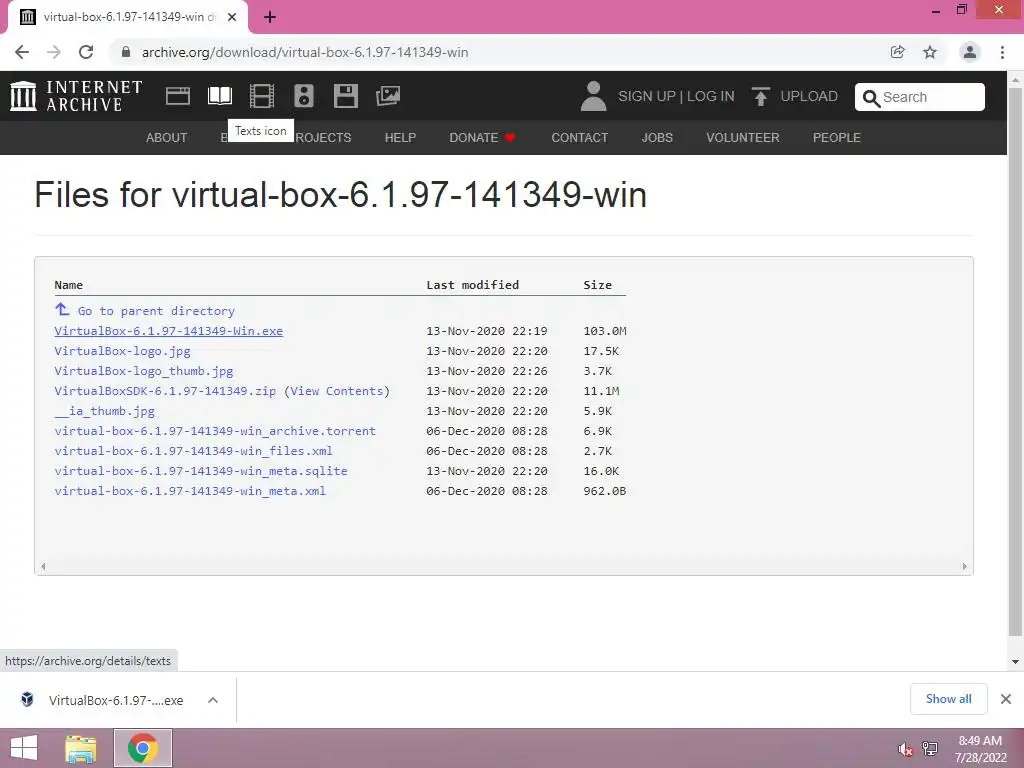Click the taskbar clock 8:49 AM

click(x=980, y=741)
